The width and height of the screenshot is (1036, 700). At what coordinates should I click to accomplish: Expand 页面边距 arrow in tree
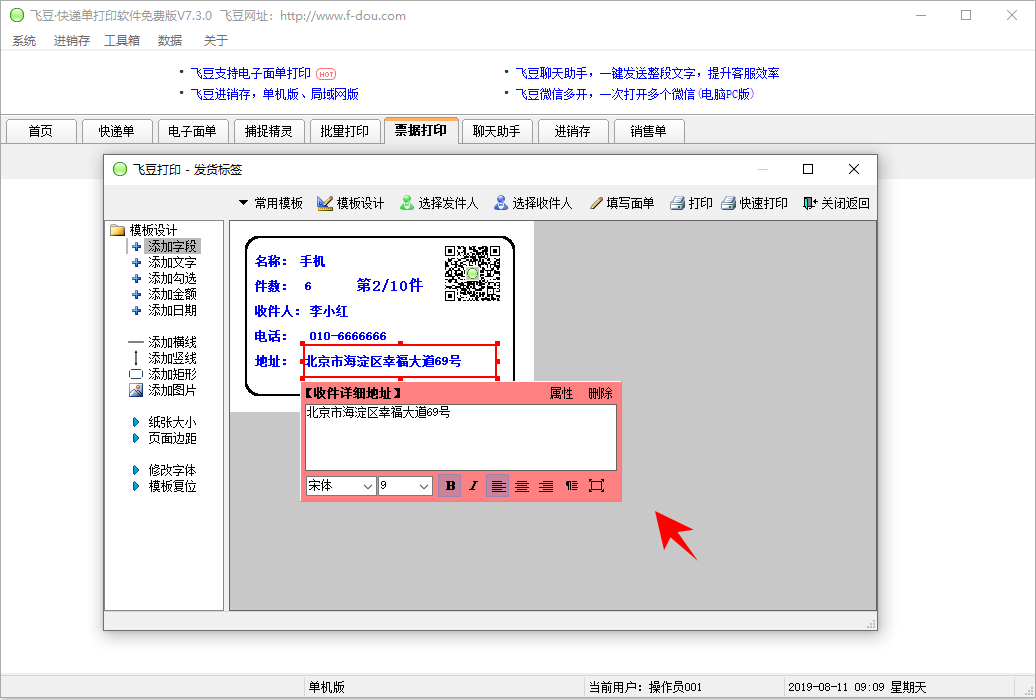pos(136,438)
